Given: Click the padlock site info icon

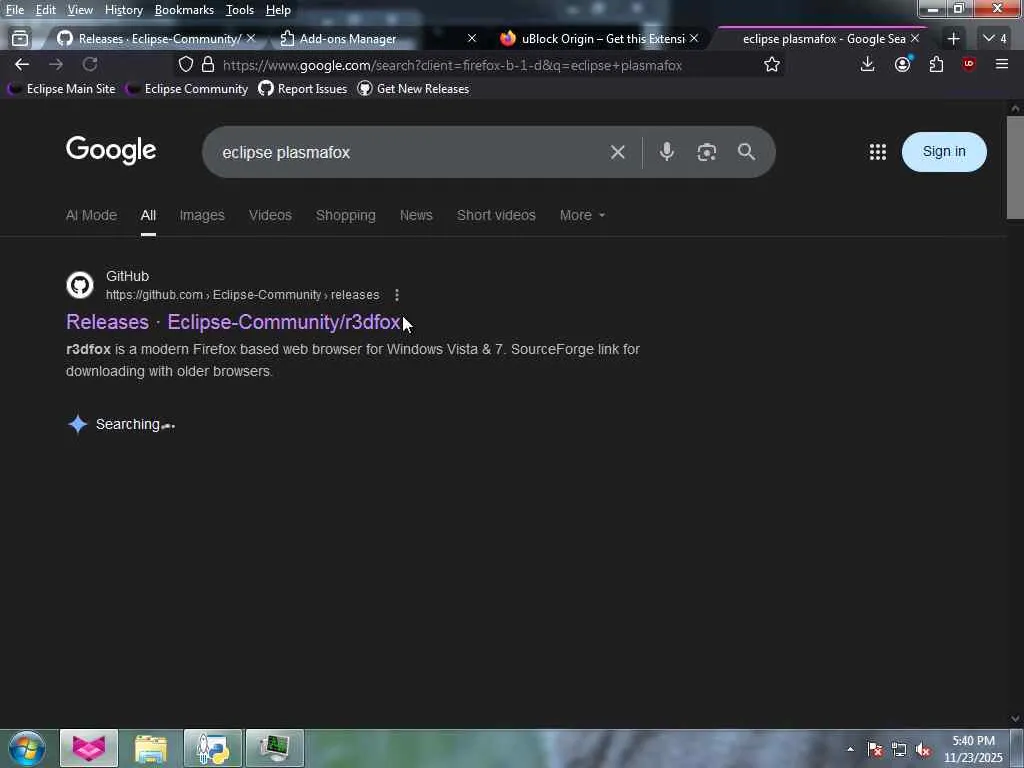Looking at the screenshot, I should pos(208,65).
